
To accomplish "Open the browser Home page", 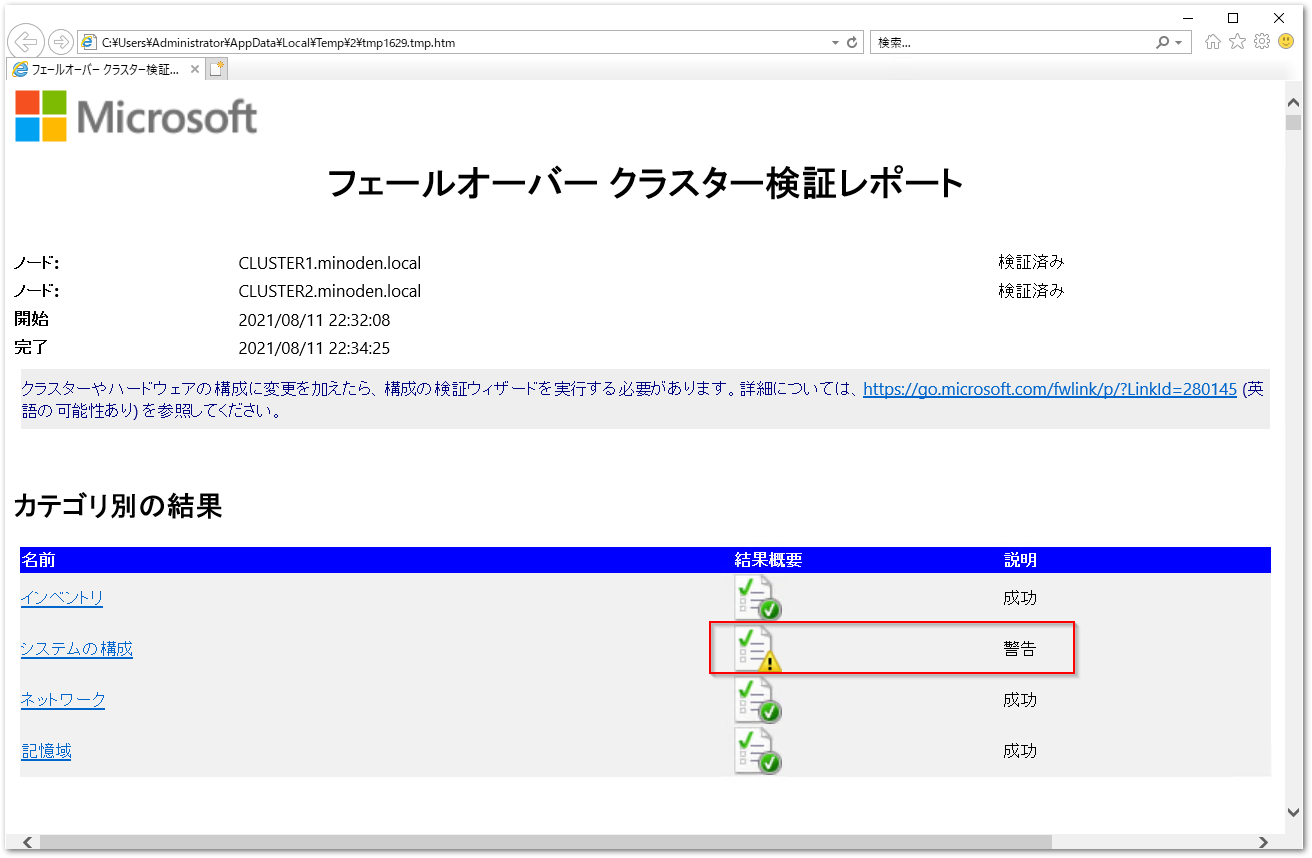I will (x=1211, y=41).
